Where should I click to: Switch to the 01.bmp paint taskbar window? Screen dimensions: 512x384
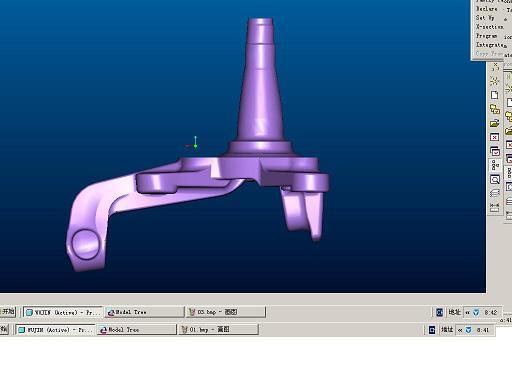pos(218,329)
